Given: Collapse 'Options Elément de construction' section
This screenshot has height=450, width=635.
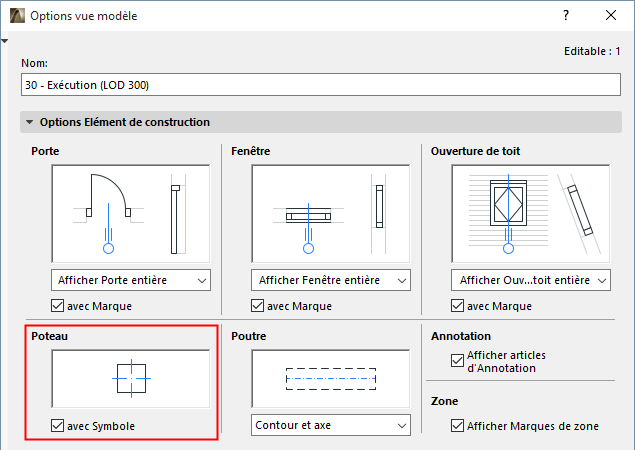Looking at the screenshot, I should coord(29,122).
